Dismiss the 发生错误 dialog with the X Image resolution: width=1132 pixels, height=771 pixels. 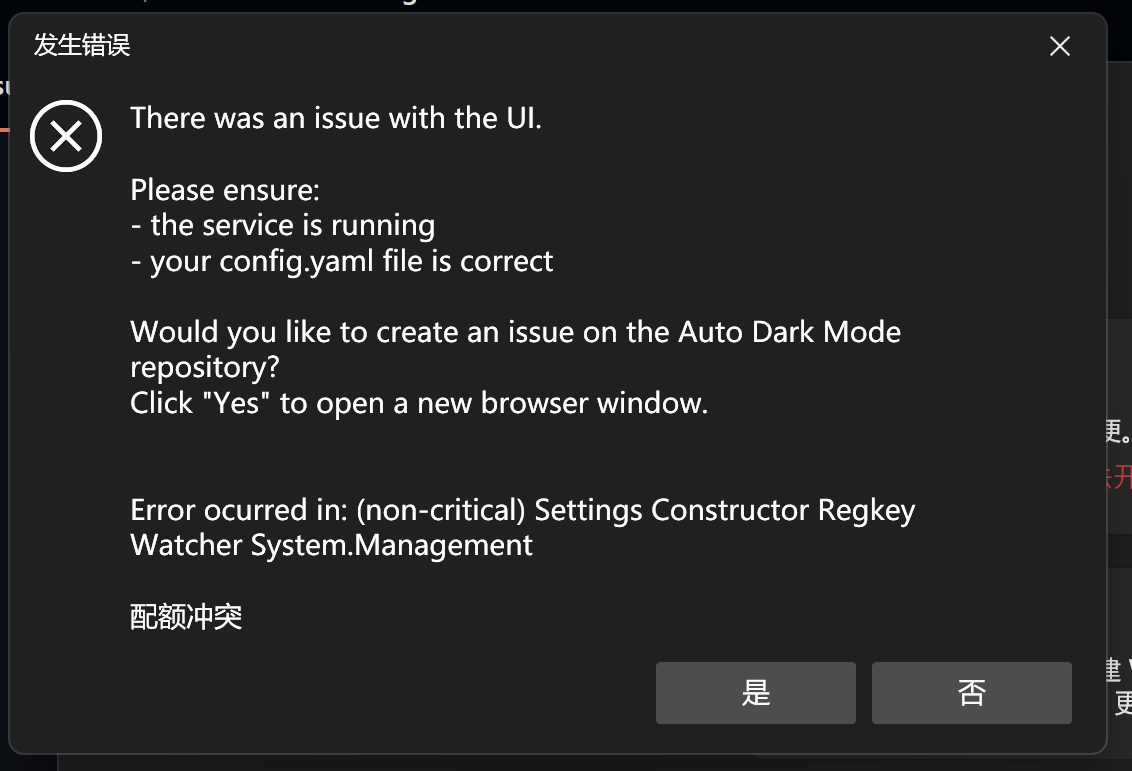1059,46
